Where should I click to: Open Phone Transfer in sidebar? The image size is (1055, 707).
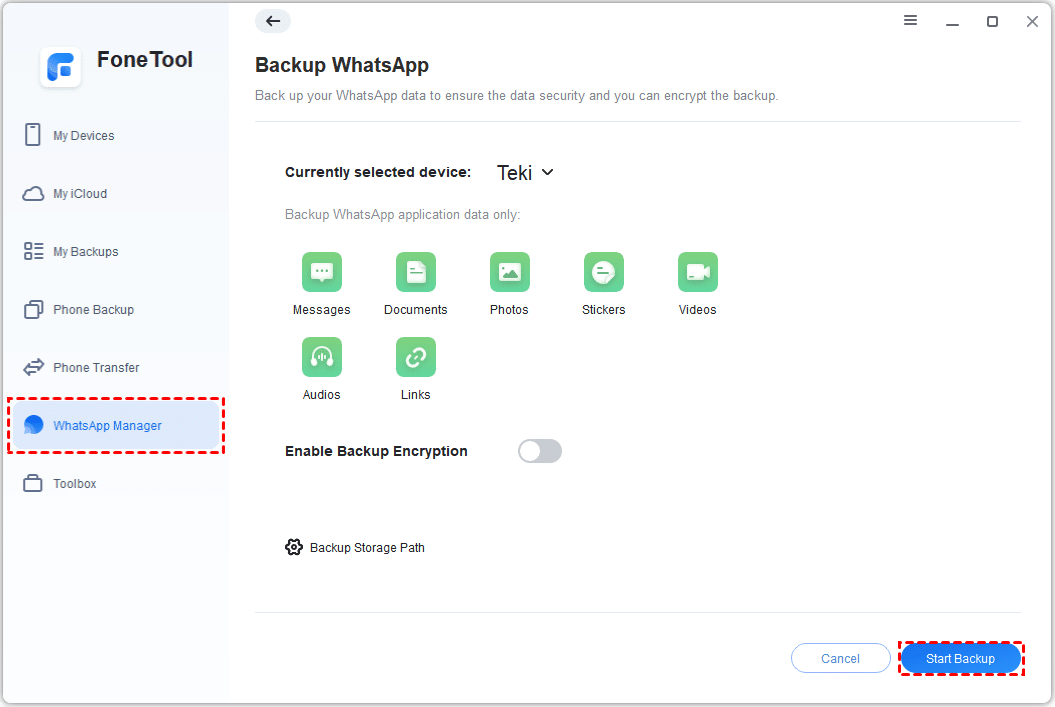[x=116, y=367]
